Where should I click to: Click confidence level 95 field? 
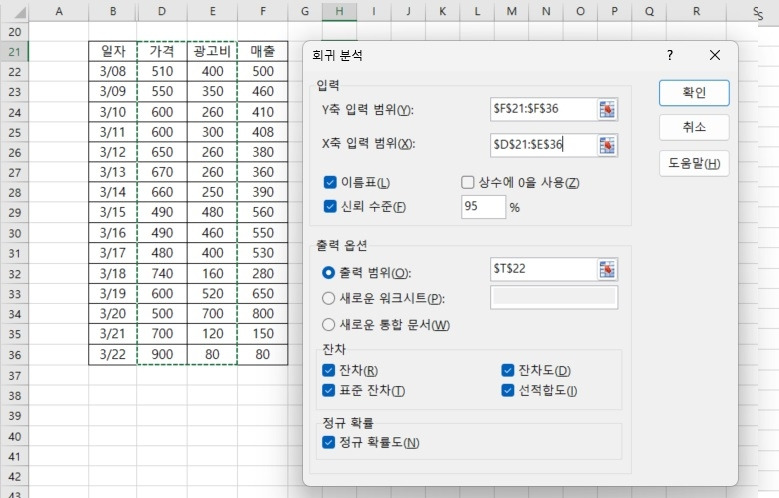tap(483, 207)
